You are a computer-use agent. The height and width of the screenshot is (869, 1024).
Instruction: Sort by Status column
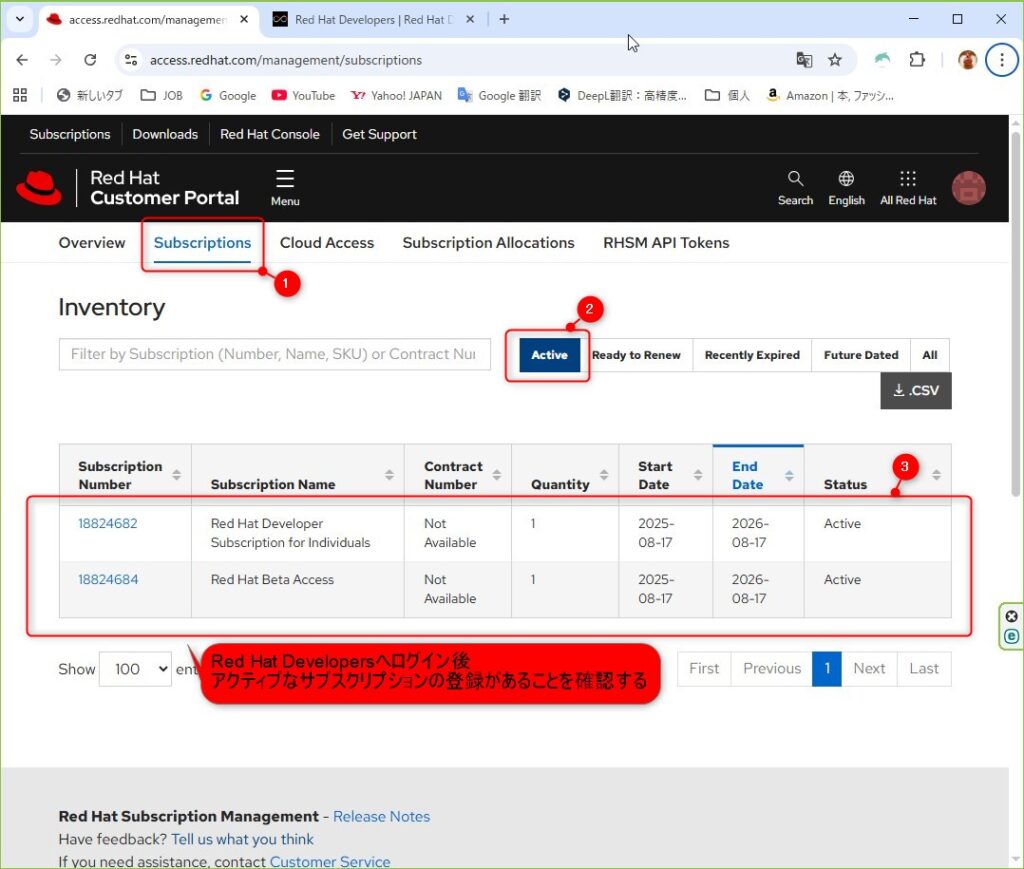tap(936, 475)
